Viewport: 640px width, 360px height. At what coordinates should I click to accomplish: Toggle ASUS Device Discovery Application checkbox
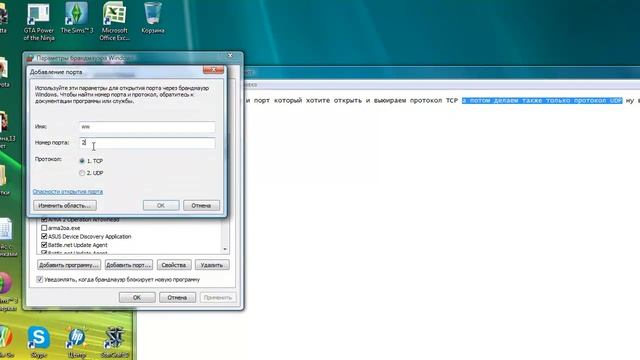click(44, 236)
